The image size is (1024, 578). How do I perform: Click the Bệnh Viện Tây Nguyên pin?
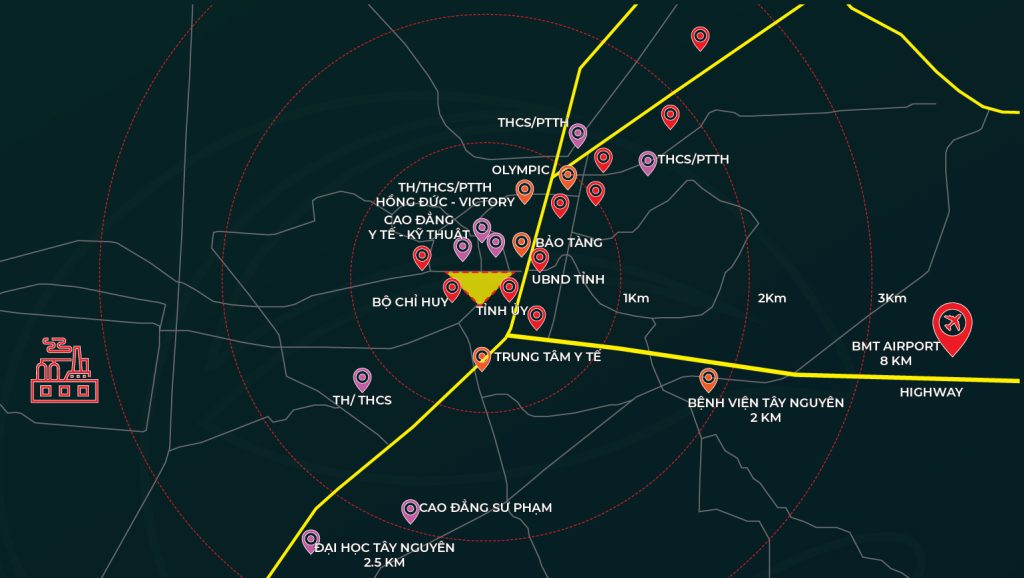708,379
